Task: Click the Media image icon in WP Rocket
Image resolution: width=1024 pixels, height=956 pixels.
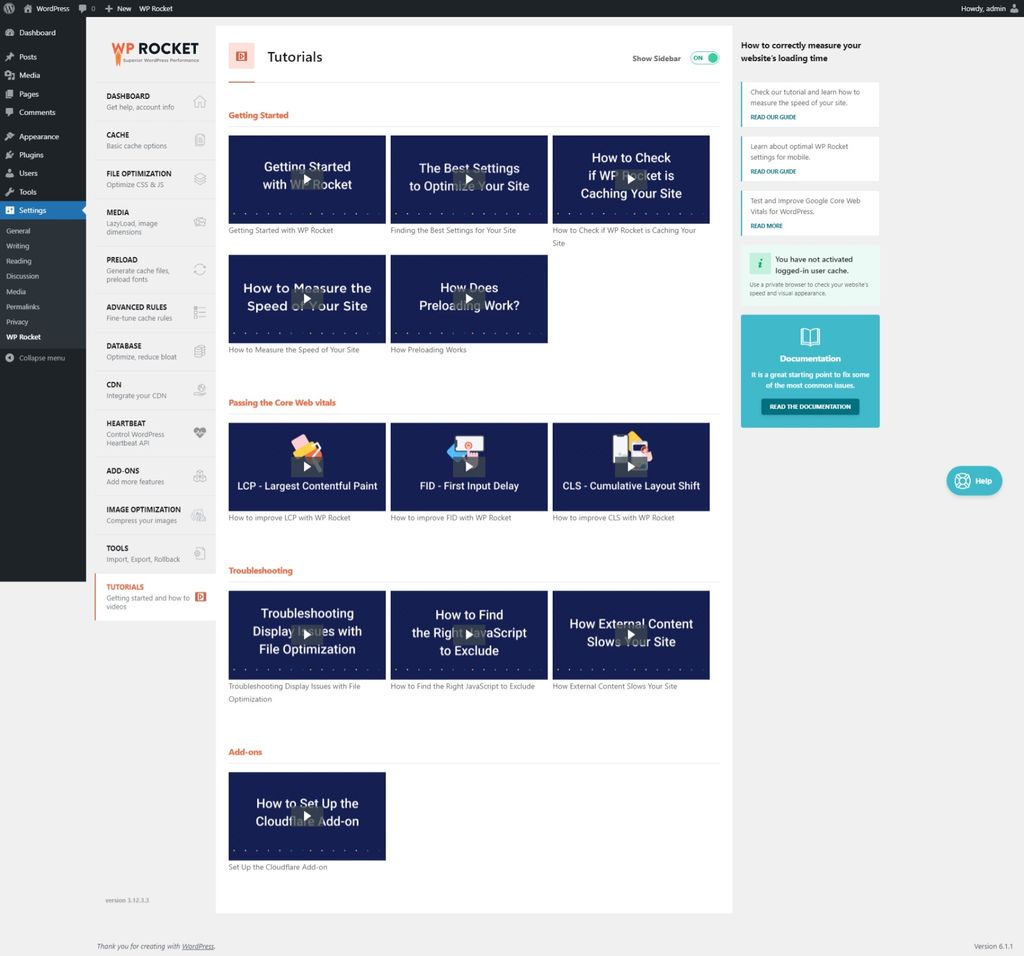Action: coord(200,222)
